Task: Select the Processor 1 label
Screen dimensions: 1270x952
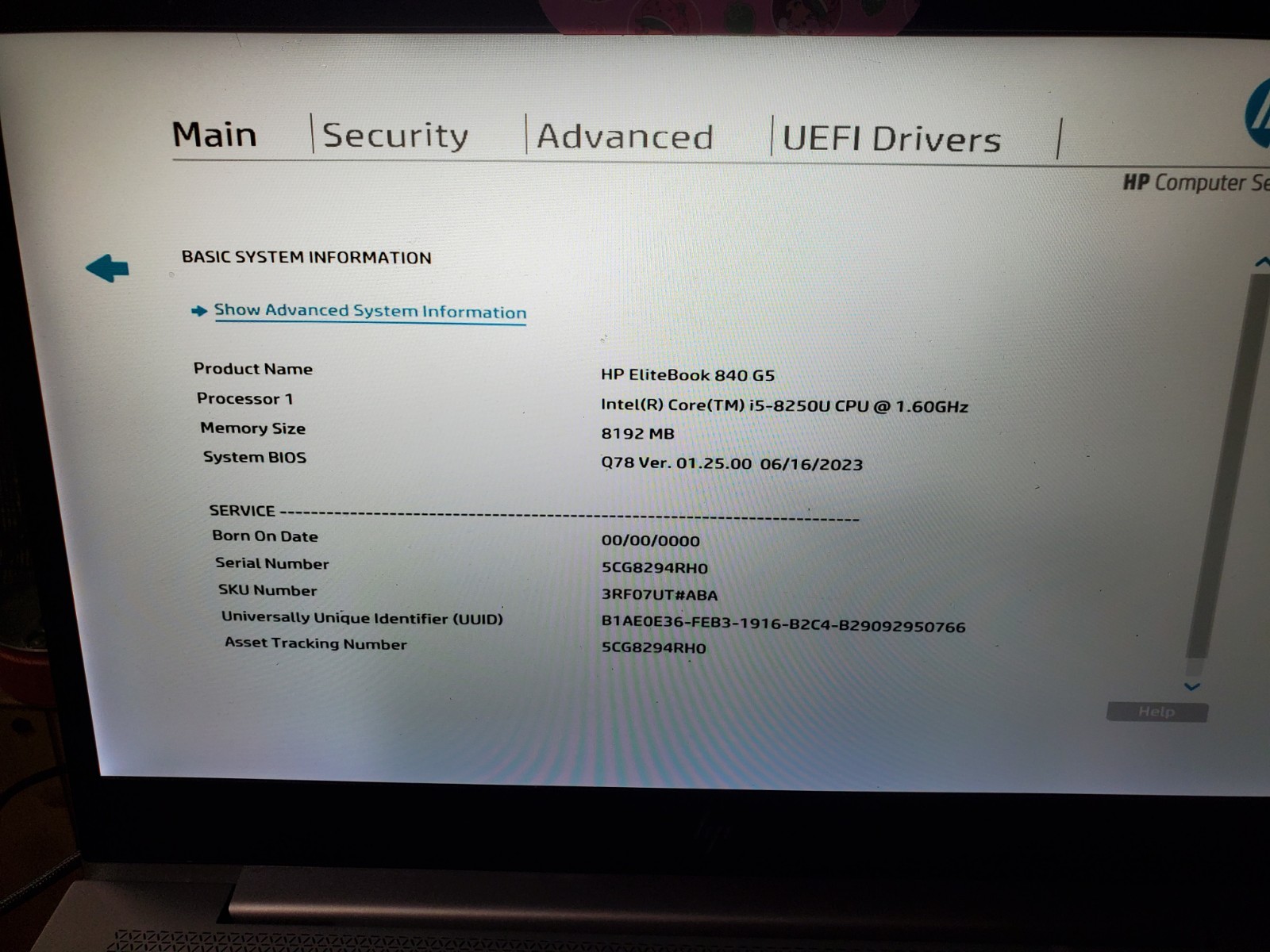Action: [244, 398]
